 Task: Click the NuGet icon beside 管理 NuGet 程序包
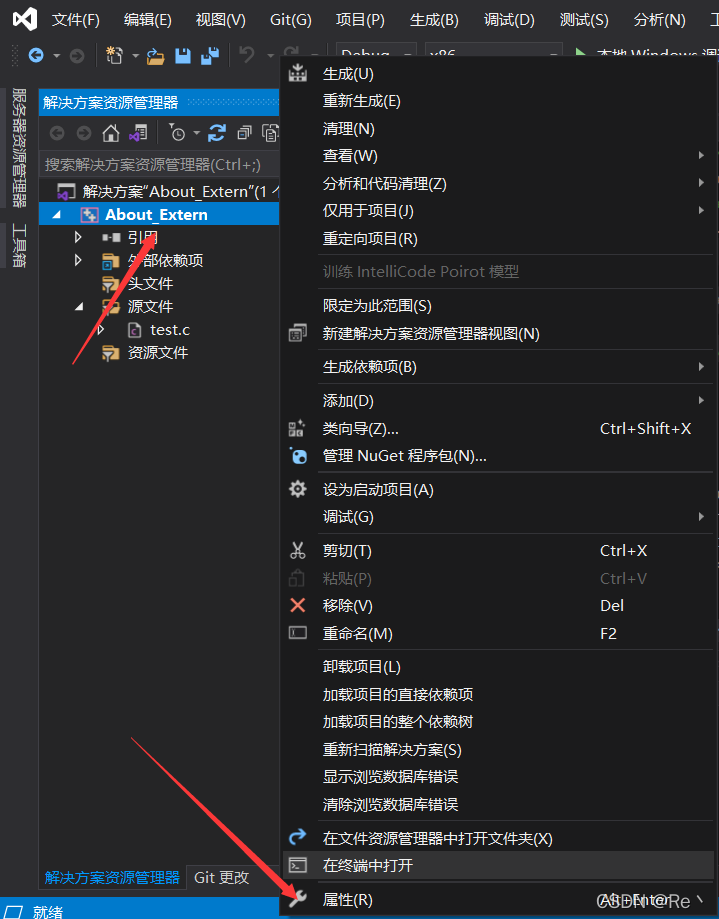point(298,455)
